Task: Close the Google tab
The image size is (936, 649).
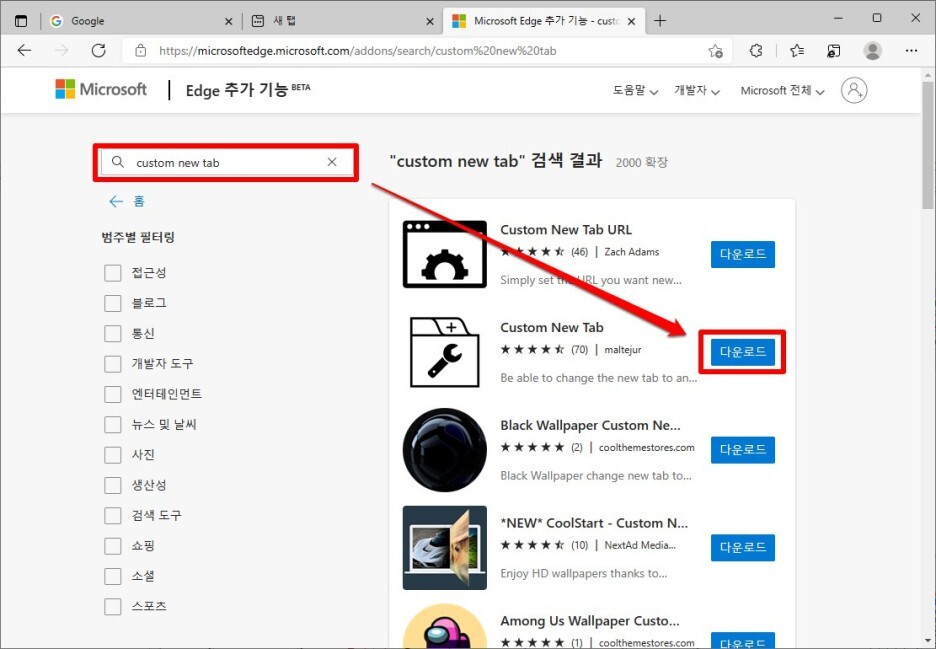Action: click(229, 21)
